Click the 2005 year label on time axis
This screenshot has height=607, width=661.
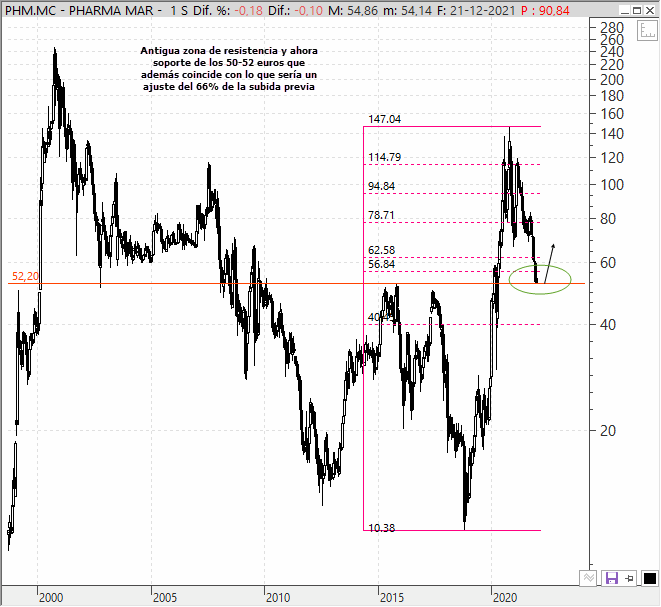click(165, 597)
